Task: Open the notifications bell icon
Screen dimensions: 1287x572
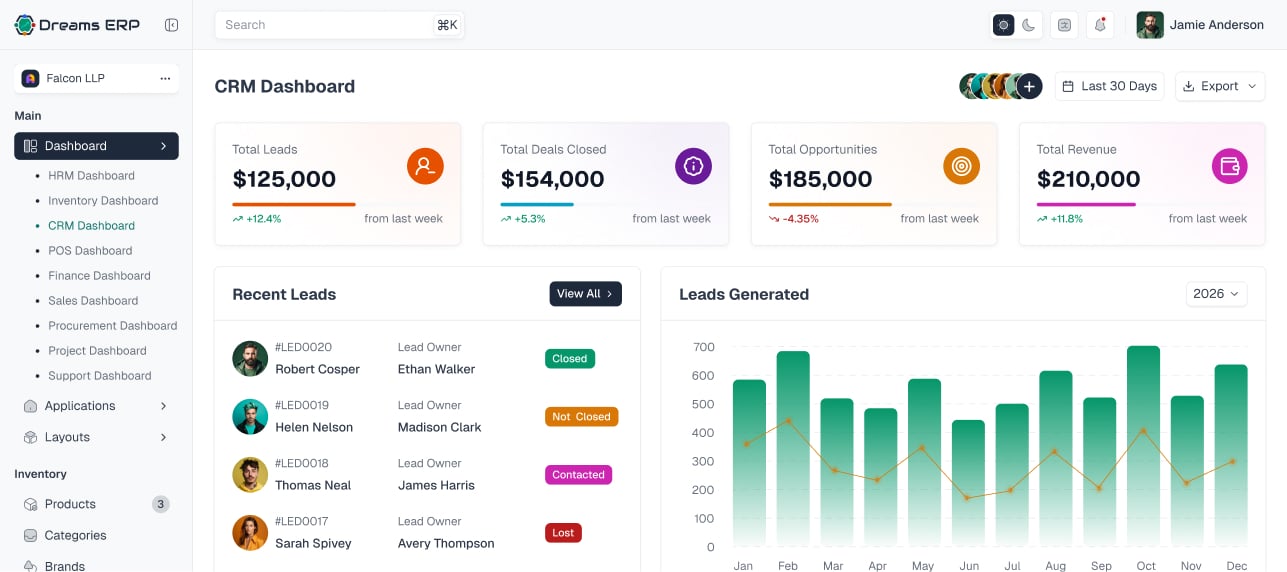Action: click(x=1100, y=25)
